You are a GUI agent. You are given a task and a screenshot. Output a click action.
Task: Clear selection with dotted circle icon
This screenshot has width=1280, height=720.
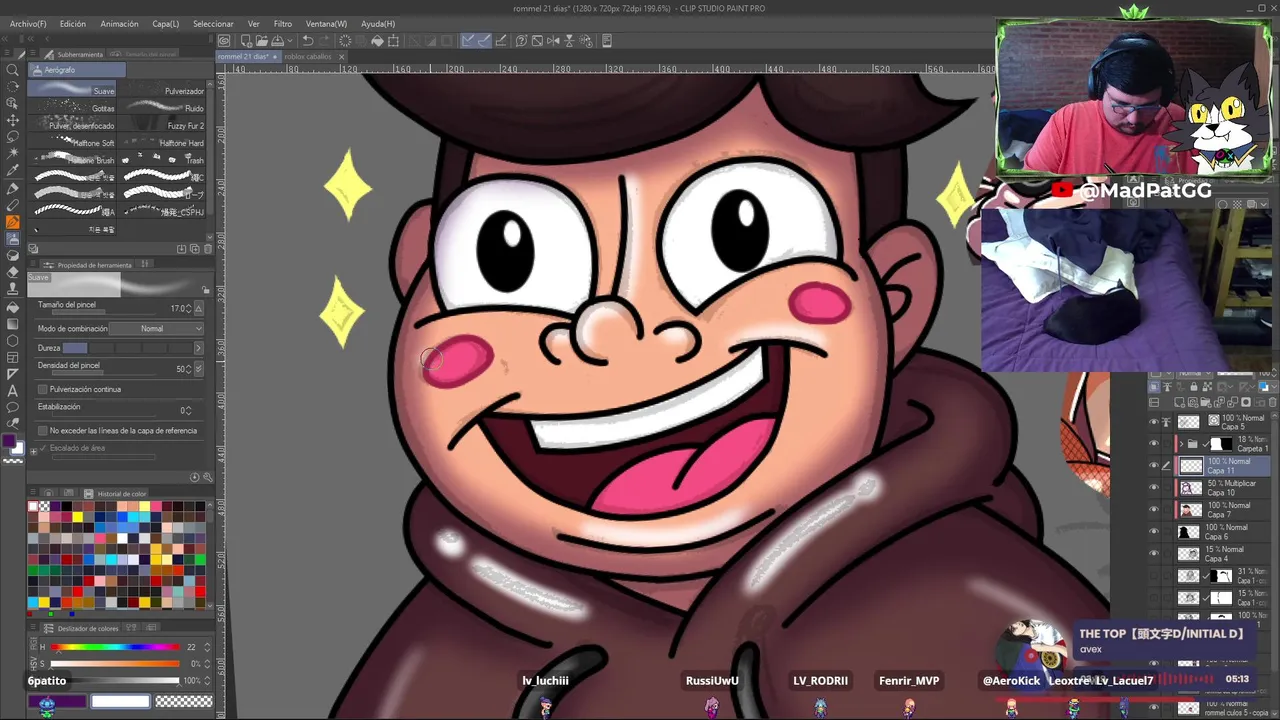(345, 41)
